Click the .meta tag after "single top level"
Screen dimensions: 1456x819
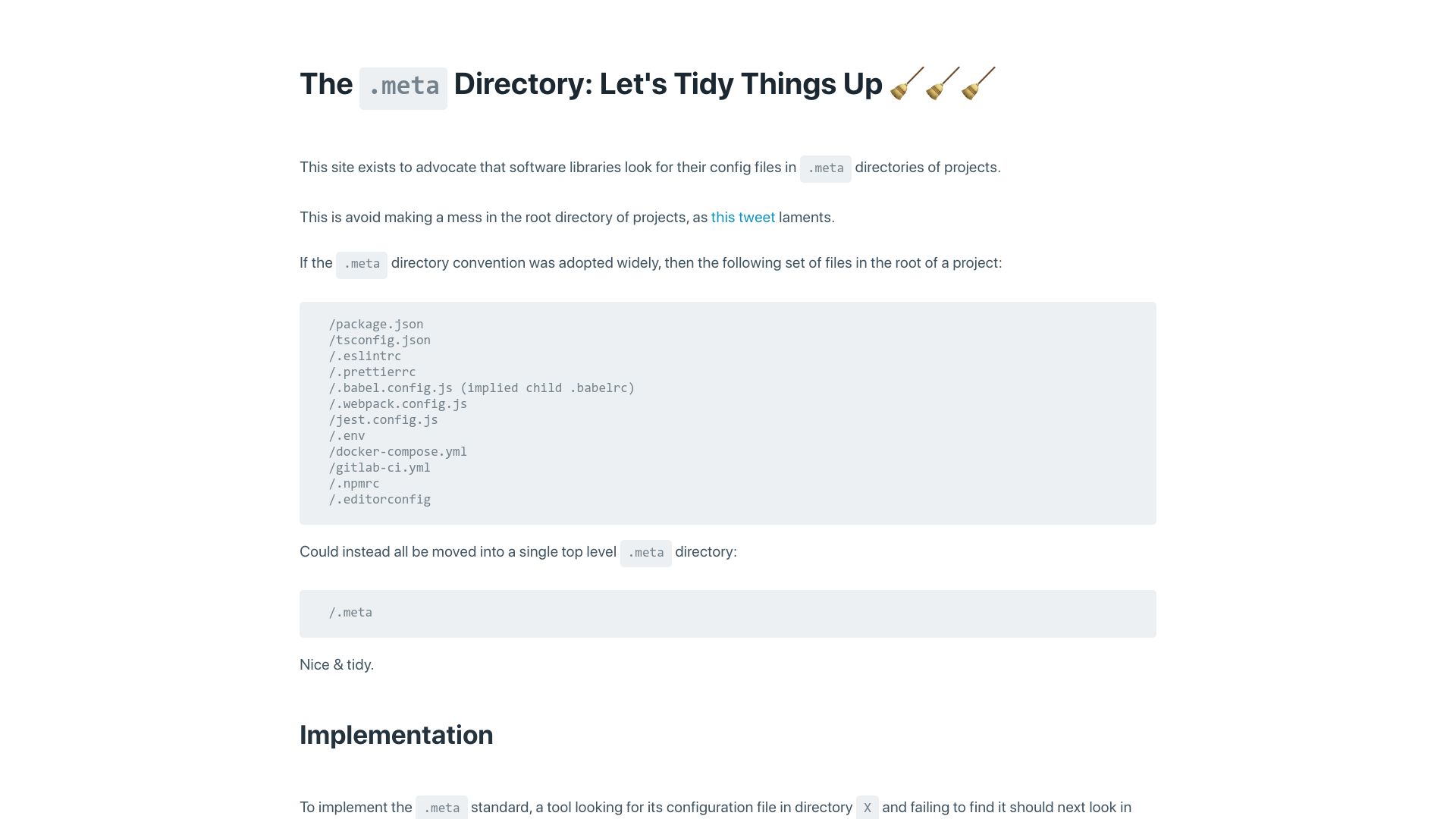[x=646, y=554]
